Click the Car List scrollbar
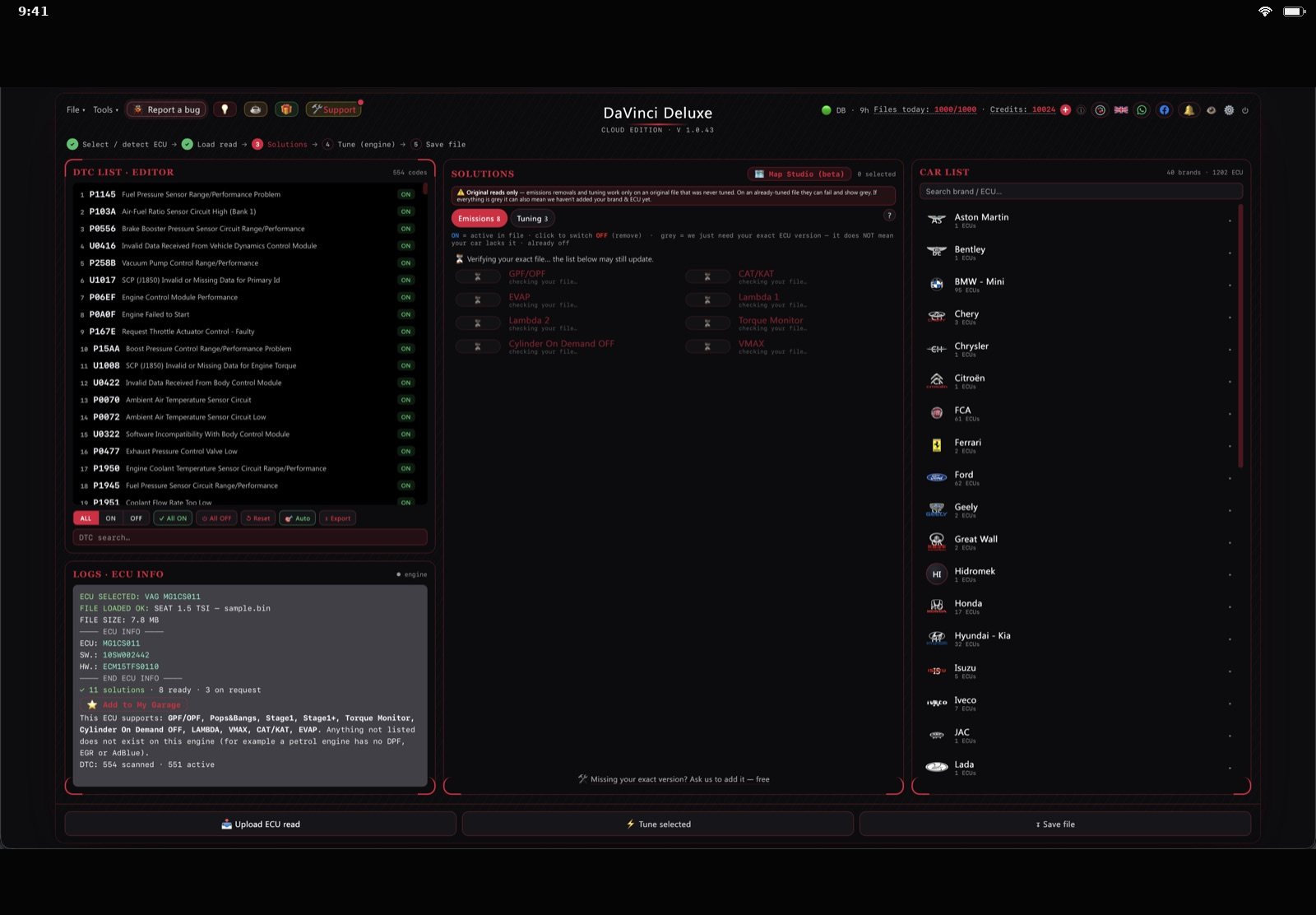The height and width of the screenshot is (915, 1316). point(1240,337)
